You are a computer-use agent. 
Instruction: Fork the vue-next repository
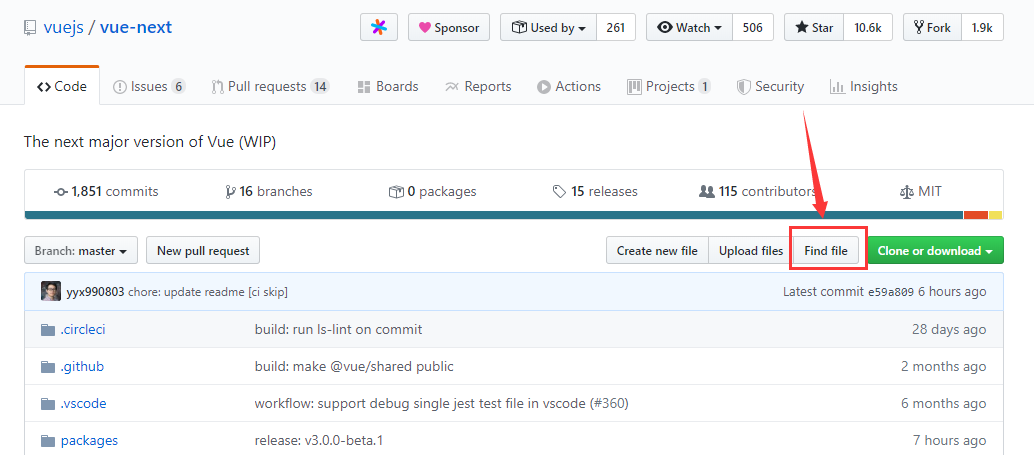pyautogui.click(x=932, y=28)
